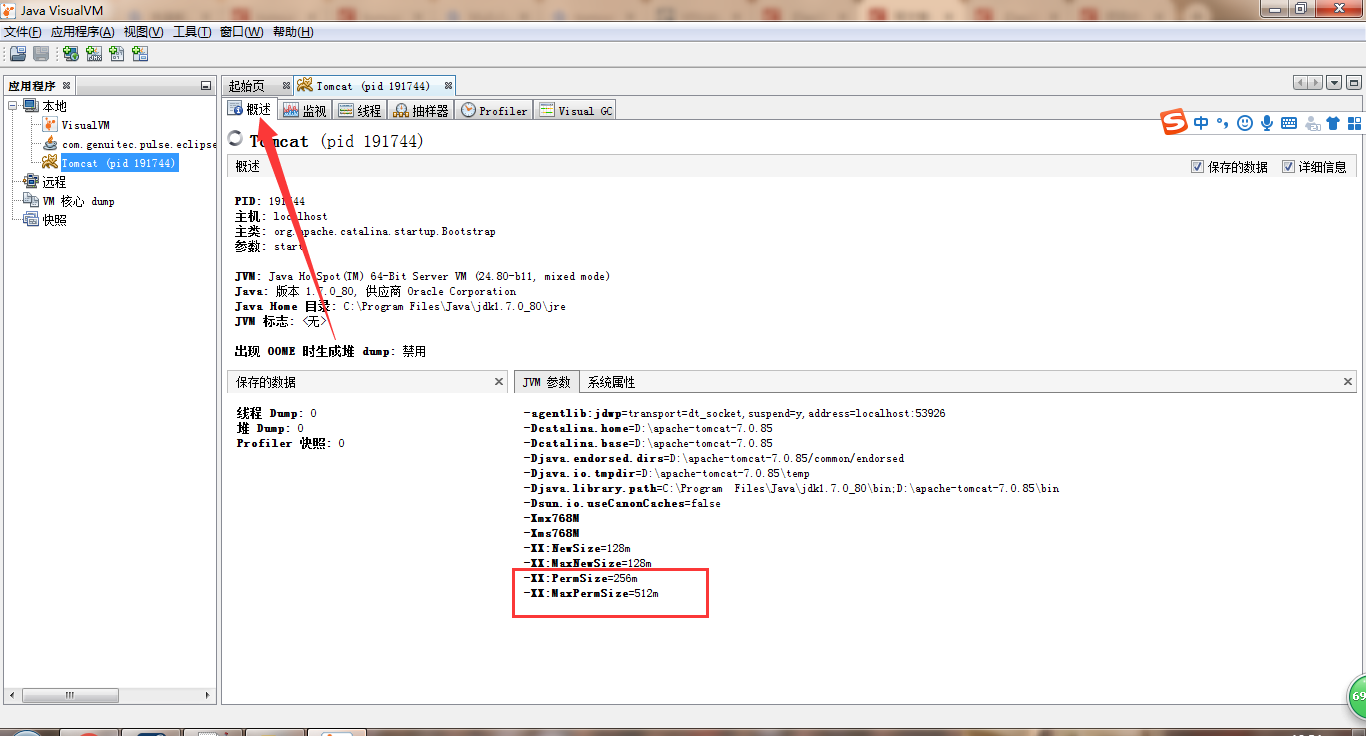Viewport: 1366px width, 736px height.
Task: Uncheck the 保存的数据 checkbox
Action: [x=1197, y=166]
